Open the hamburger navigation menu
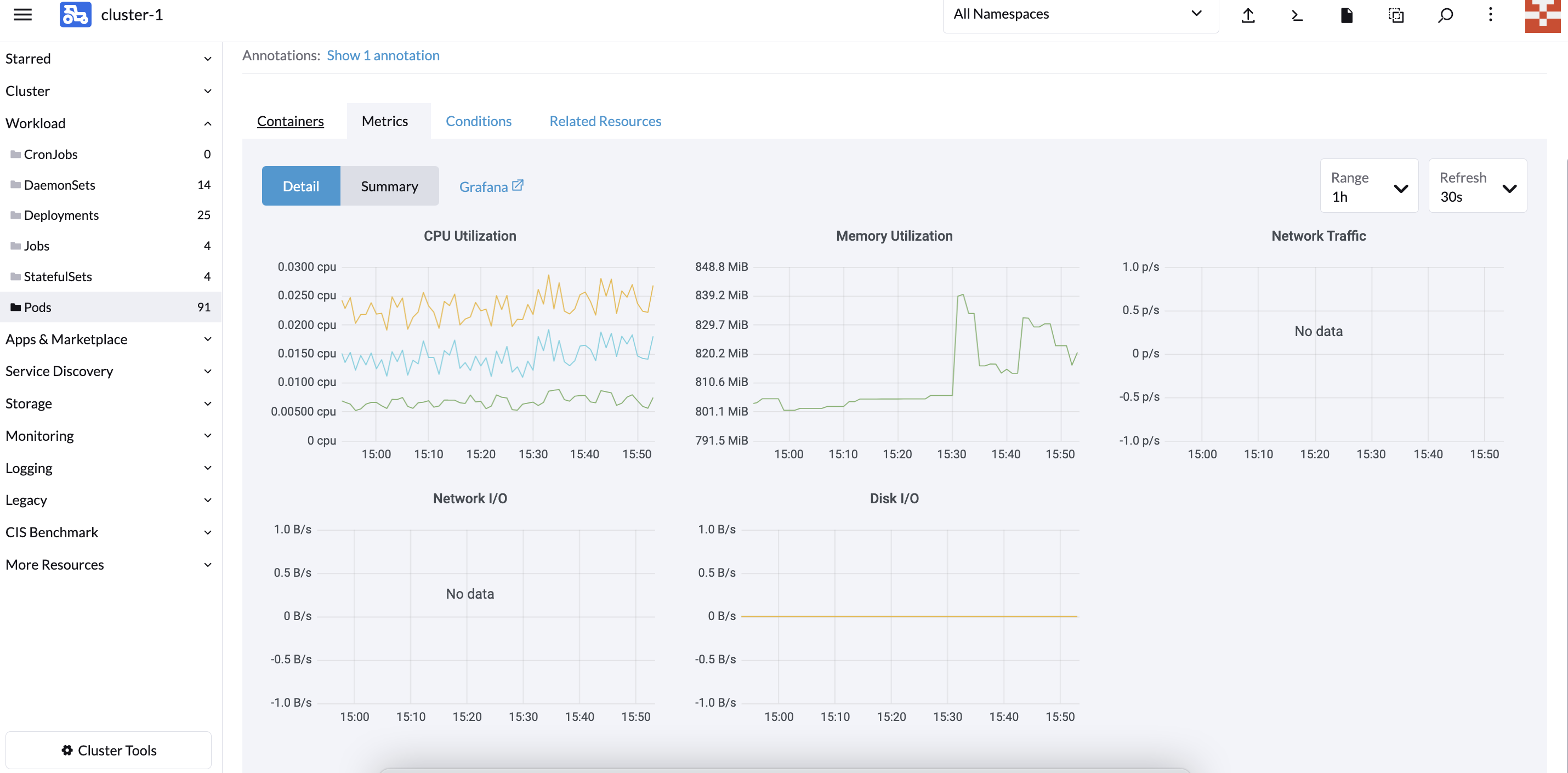 [x=22, y=15]
